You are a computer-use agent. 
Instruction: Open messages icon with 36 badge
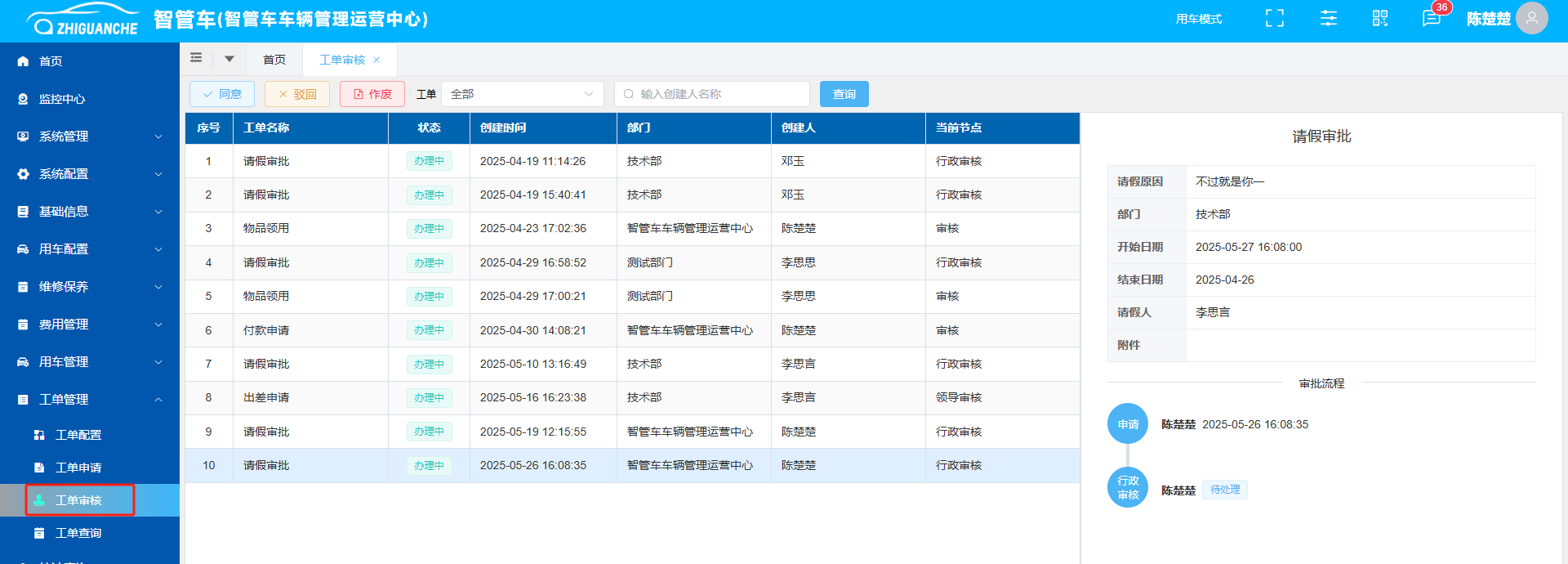click(x=1431, y=18)
